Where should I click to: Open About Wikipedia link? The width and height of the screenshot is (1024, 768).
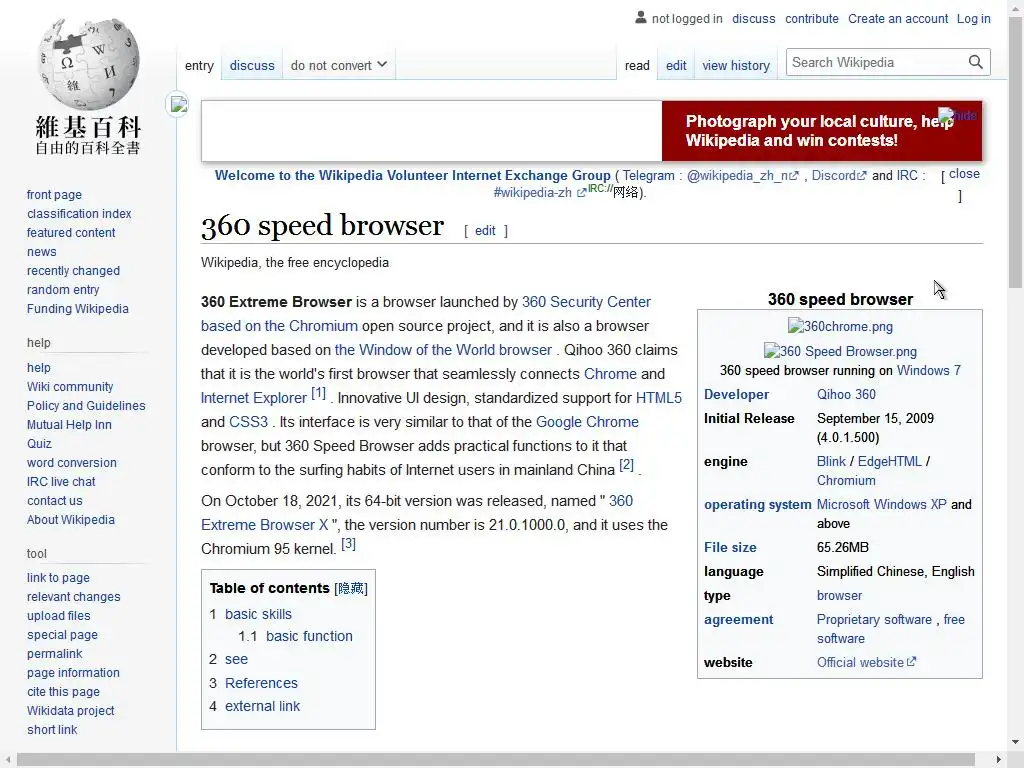click(x=71, y=519)
